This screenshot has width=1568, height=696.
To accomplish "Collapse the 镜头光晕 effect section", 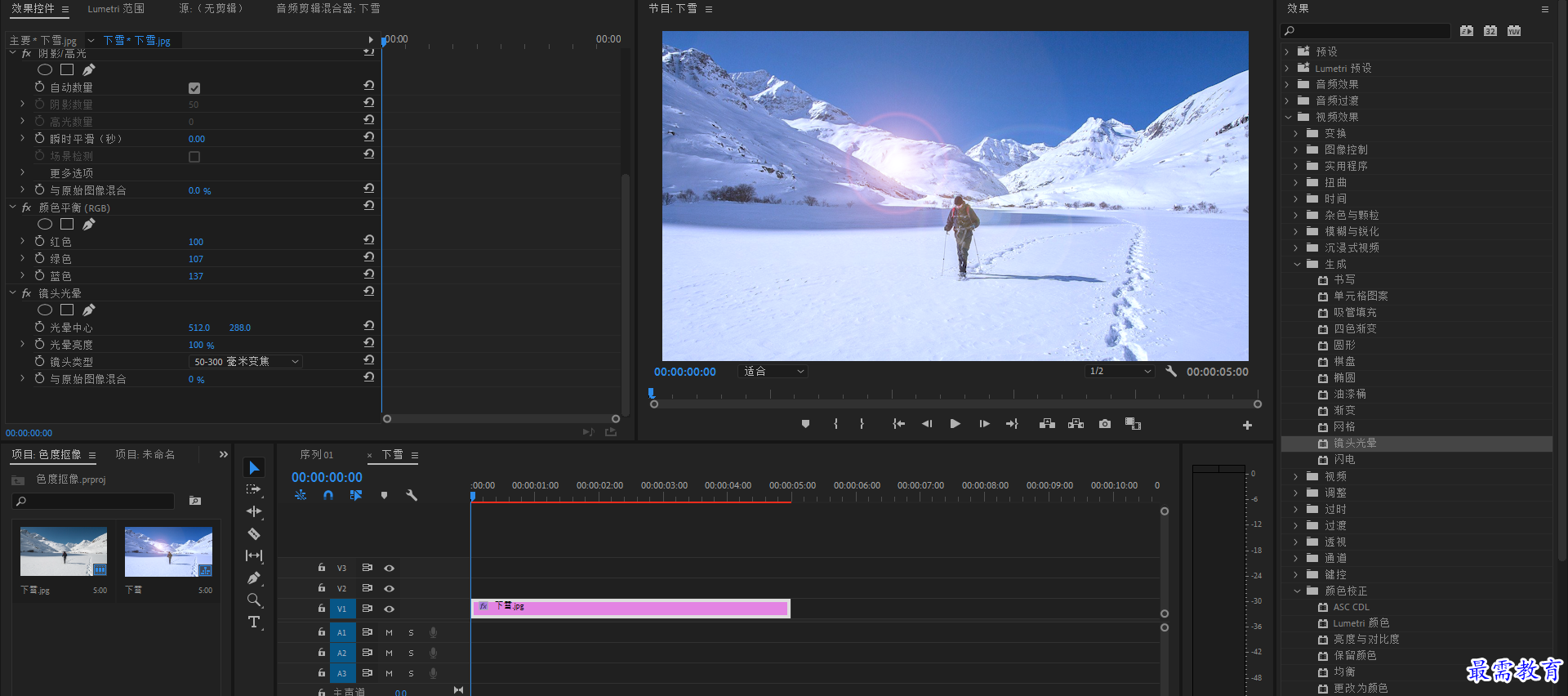I will coord(12,292).
